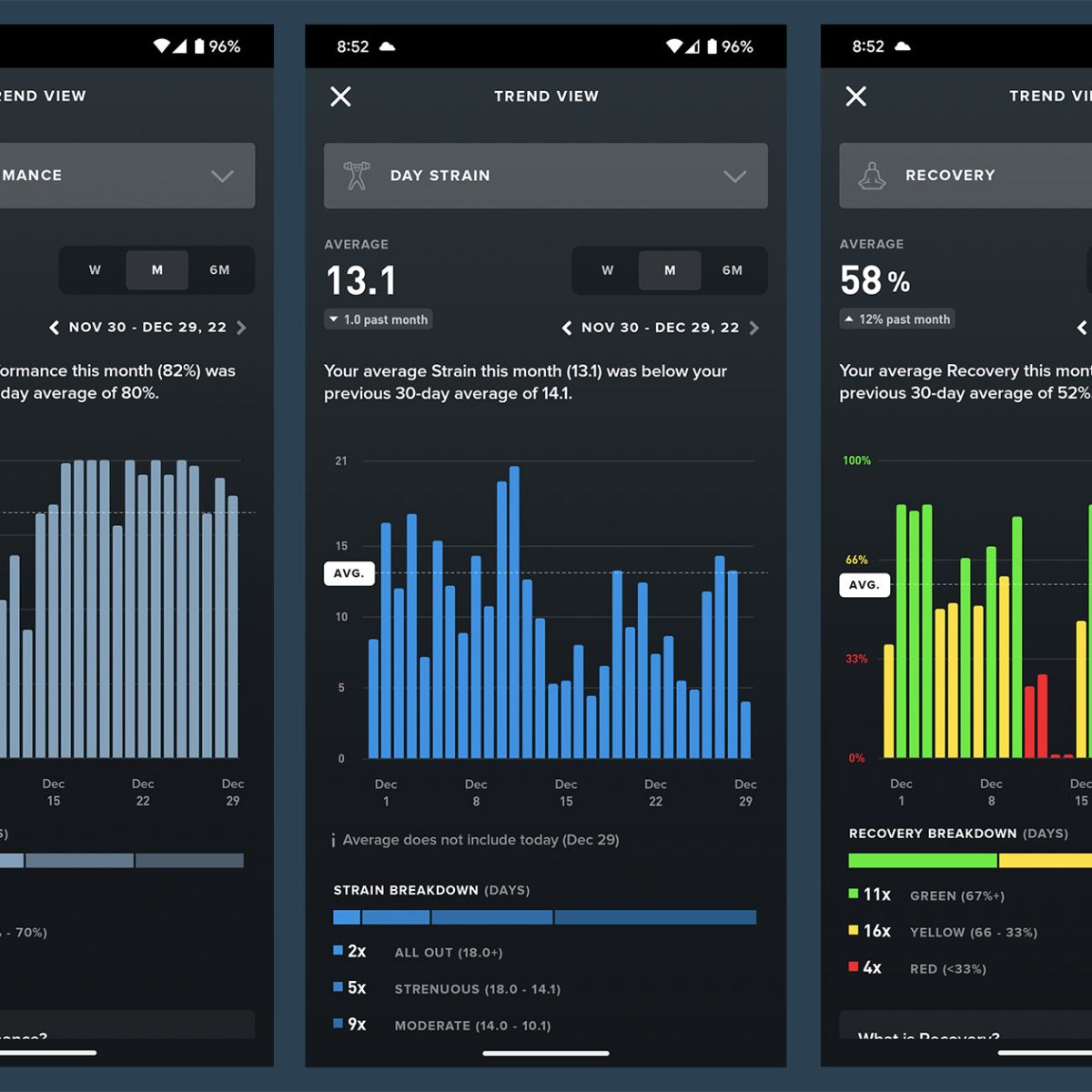Close the Day Strain trend view

[x=340, y=96]
